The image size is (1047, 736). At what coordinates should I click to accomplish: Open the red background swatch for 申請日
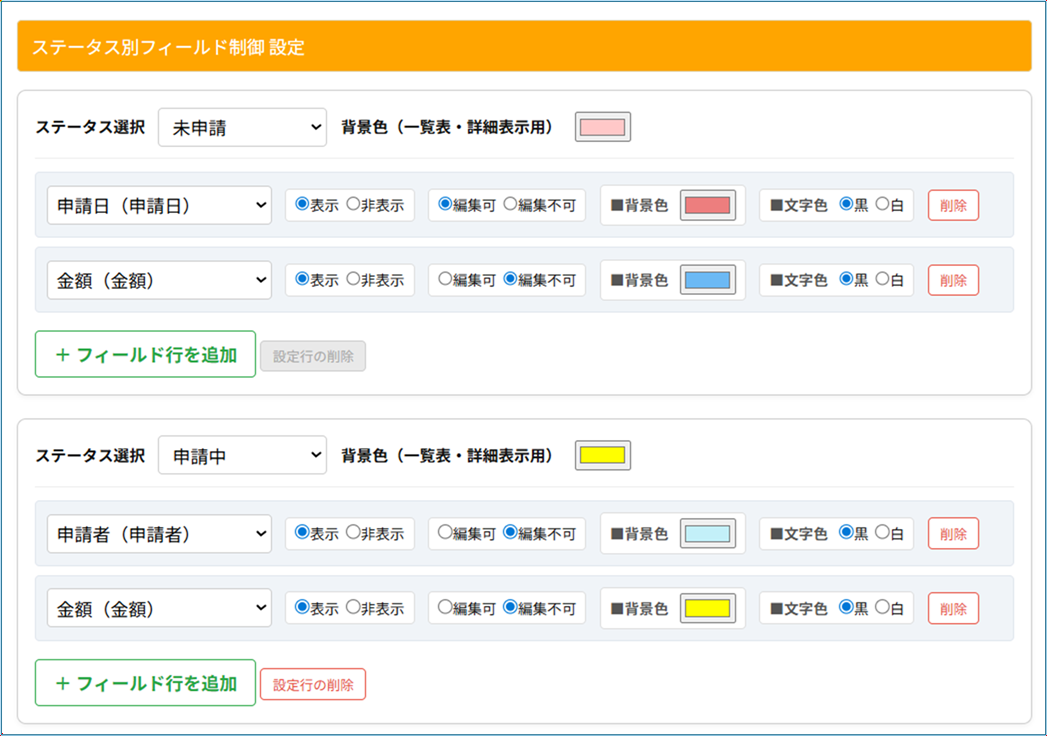707,206
